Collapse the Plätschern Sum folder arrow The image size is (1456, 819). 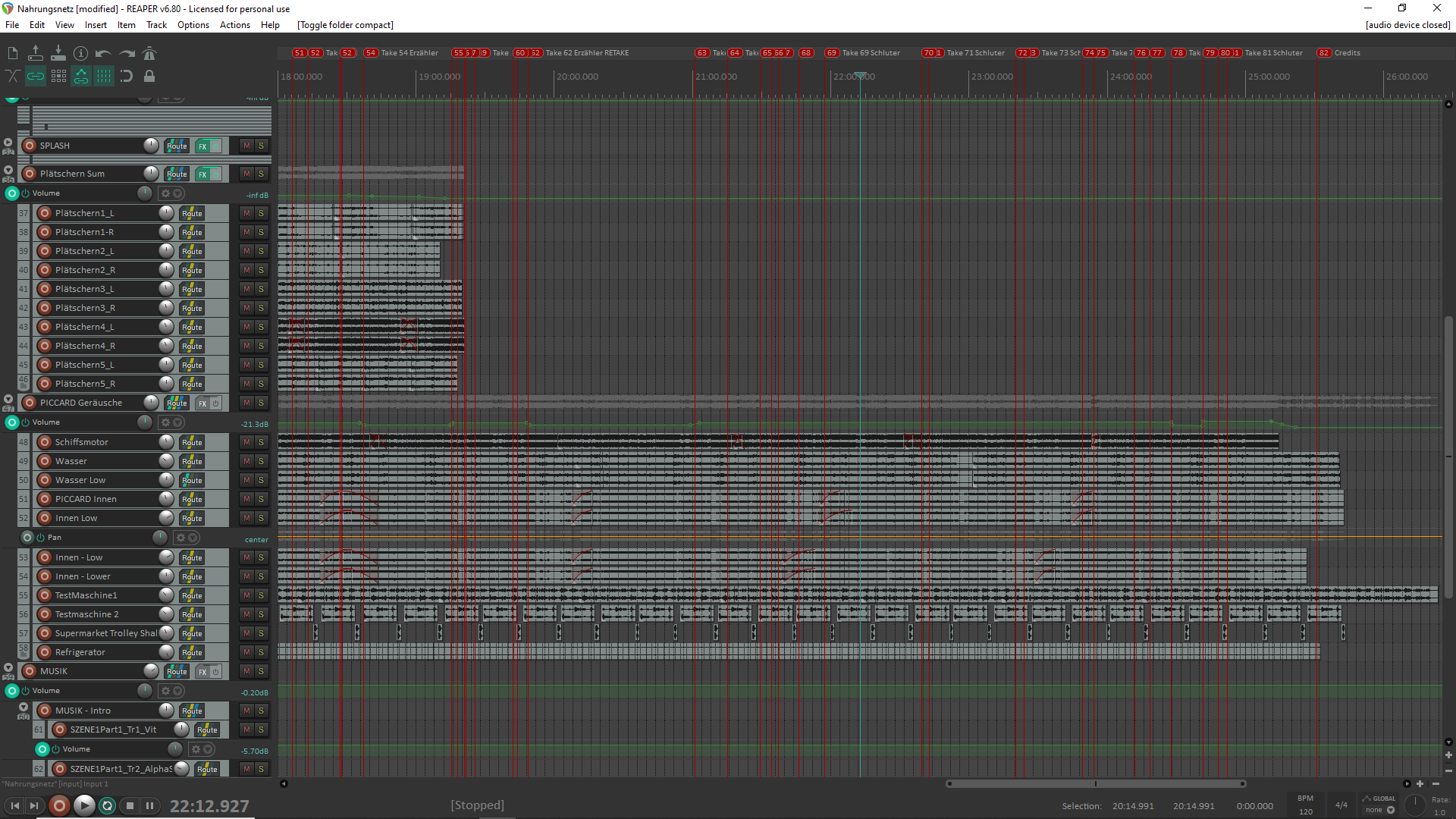(x=8, y=171)
